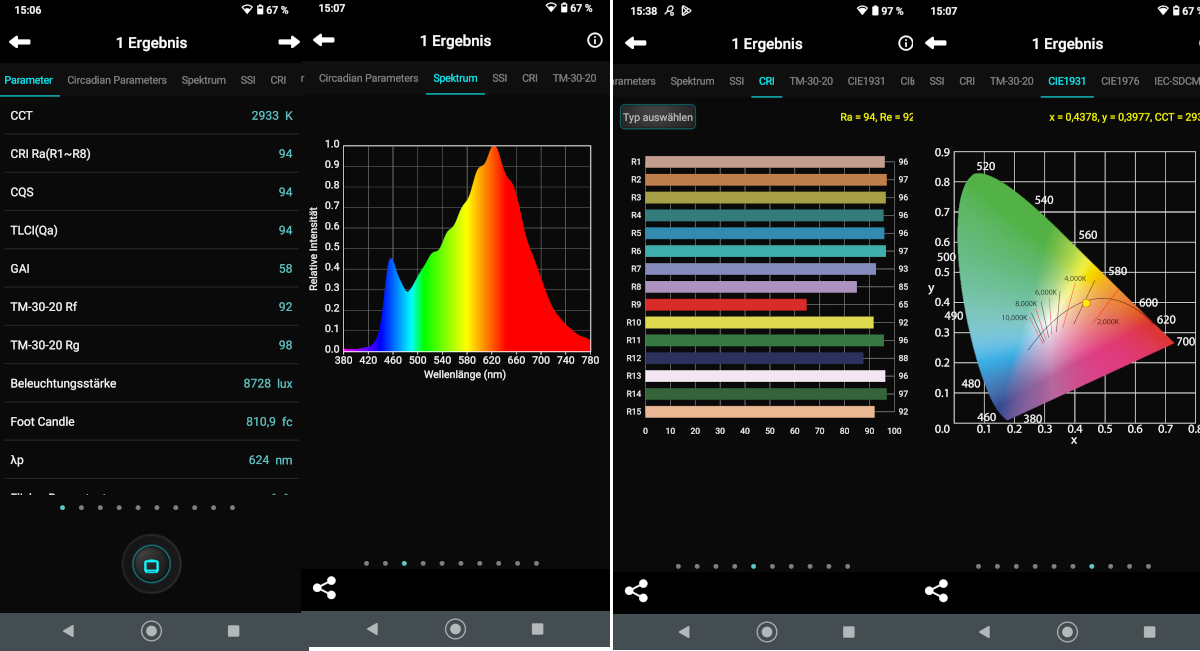Screen dimensions: 1200x651
Task: Tap the dark blue R12 bar in CRI chart
Action: click(755, 358)
